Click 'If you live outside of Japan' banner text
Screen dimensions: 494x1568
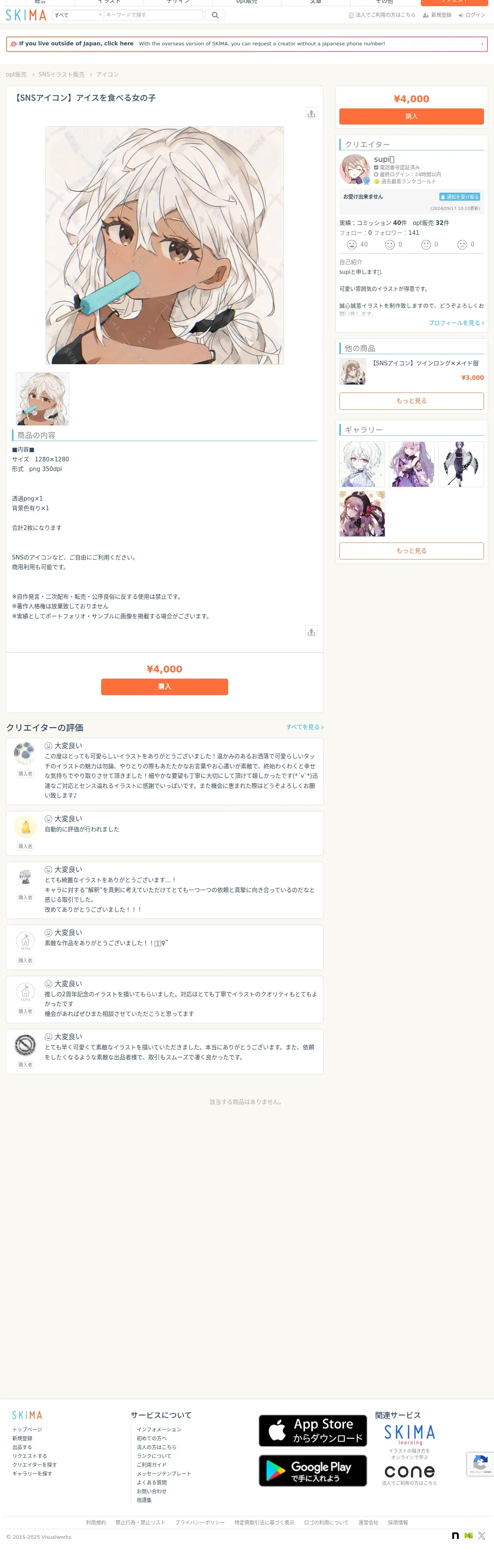click(x=76, y=44)
